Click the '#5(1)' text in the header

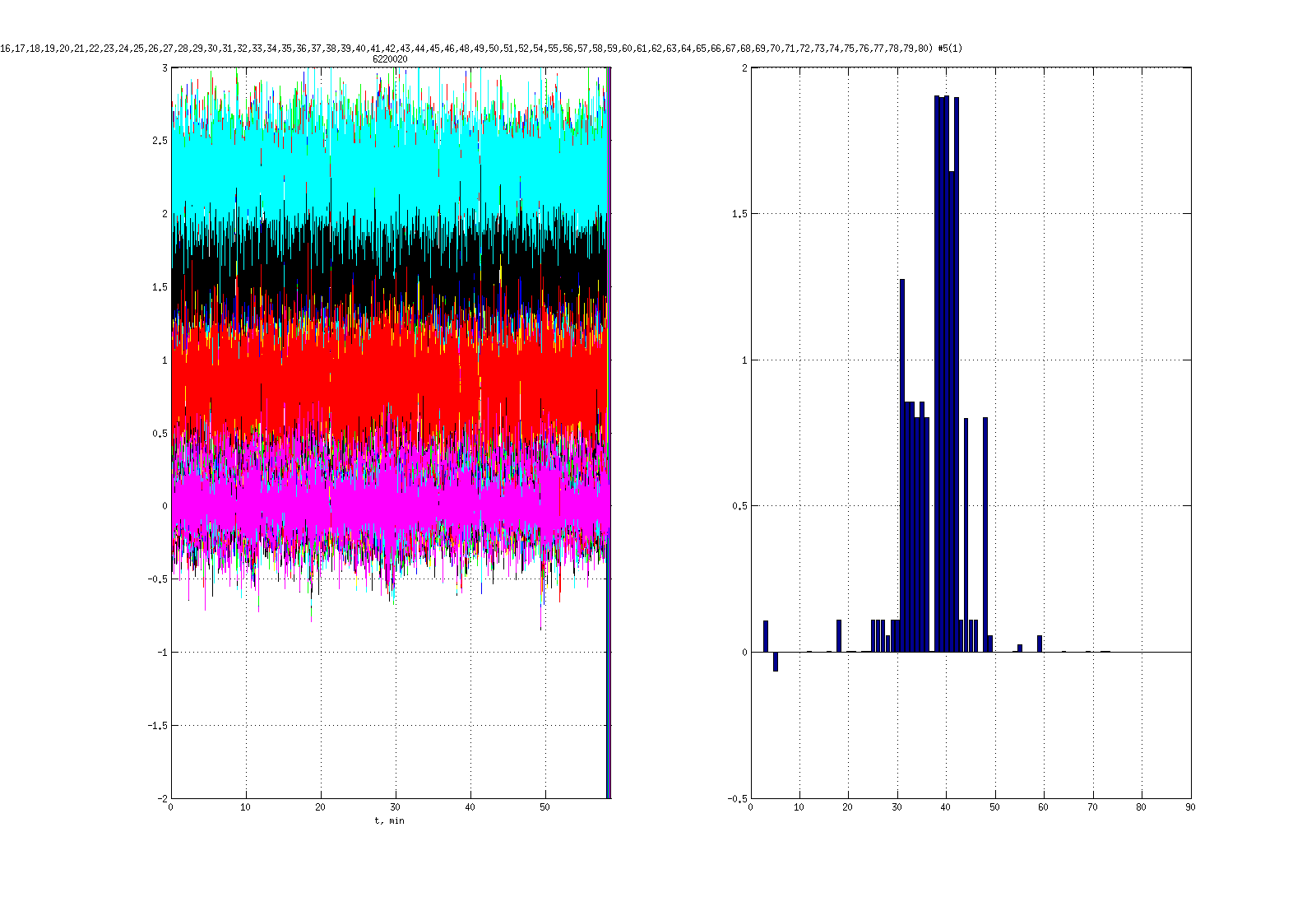click(950, 49)
